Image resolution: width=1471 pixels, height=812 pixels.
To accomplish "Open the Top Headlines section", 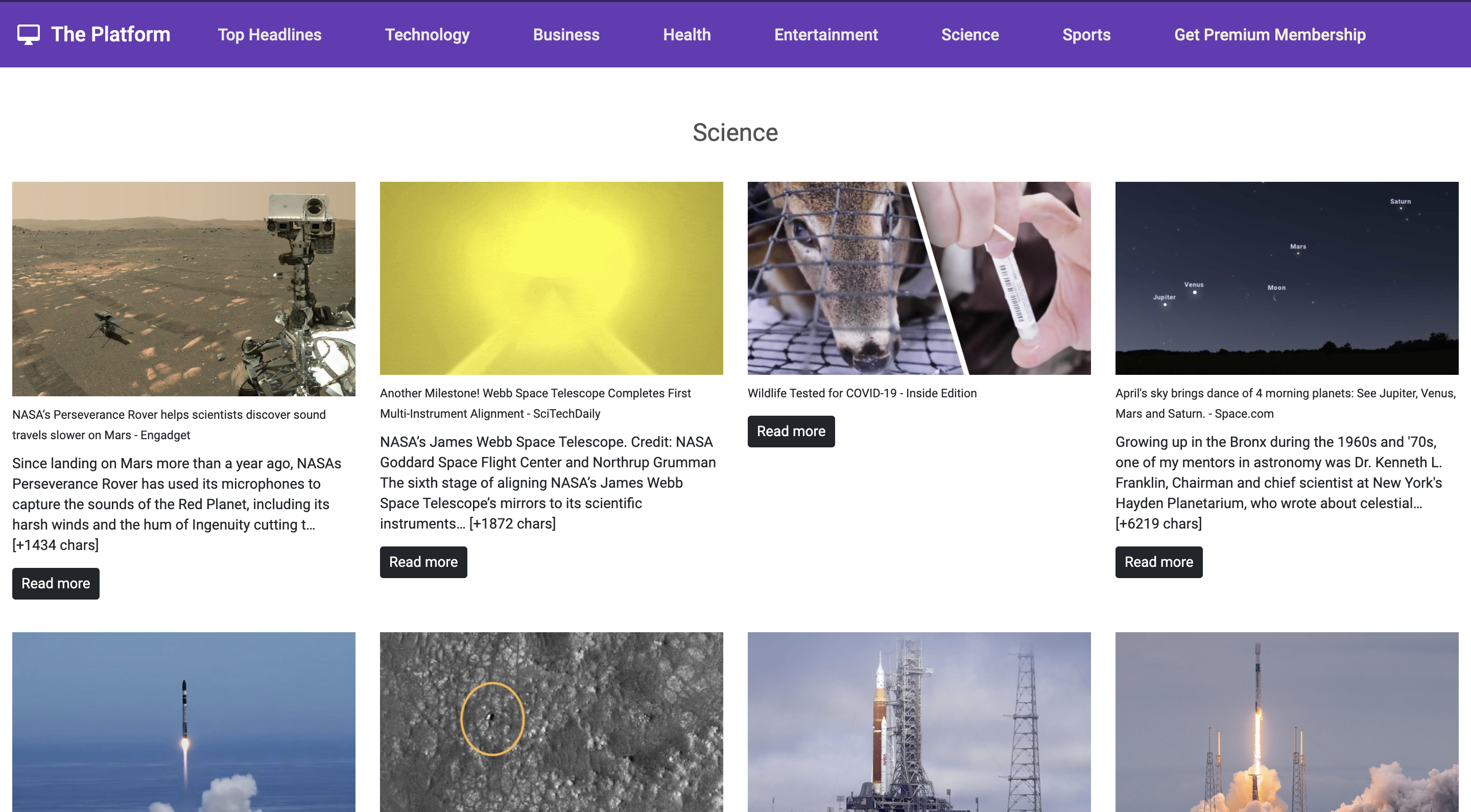I will tap(270, 35).
